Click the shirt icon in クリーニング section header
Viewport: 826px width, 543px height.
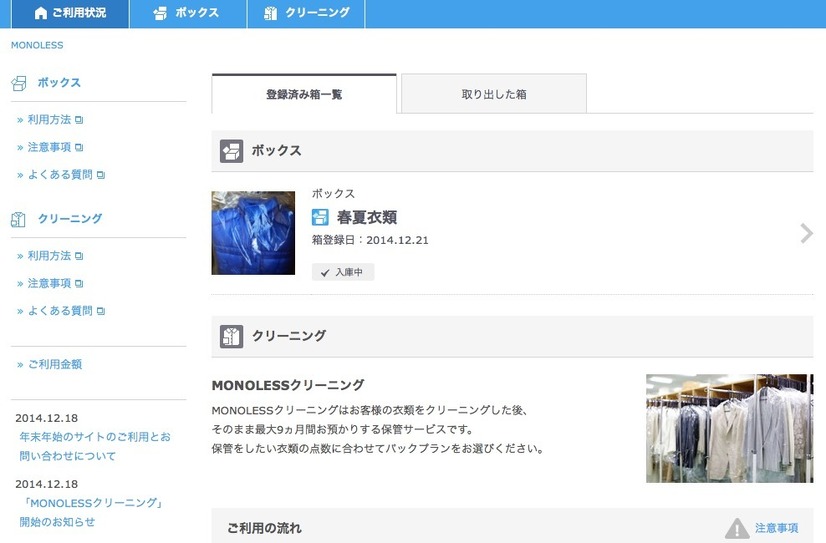click(x=231, y=337)
